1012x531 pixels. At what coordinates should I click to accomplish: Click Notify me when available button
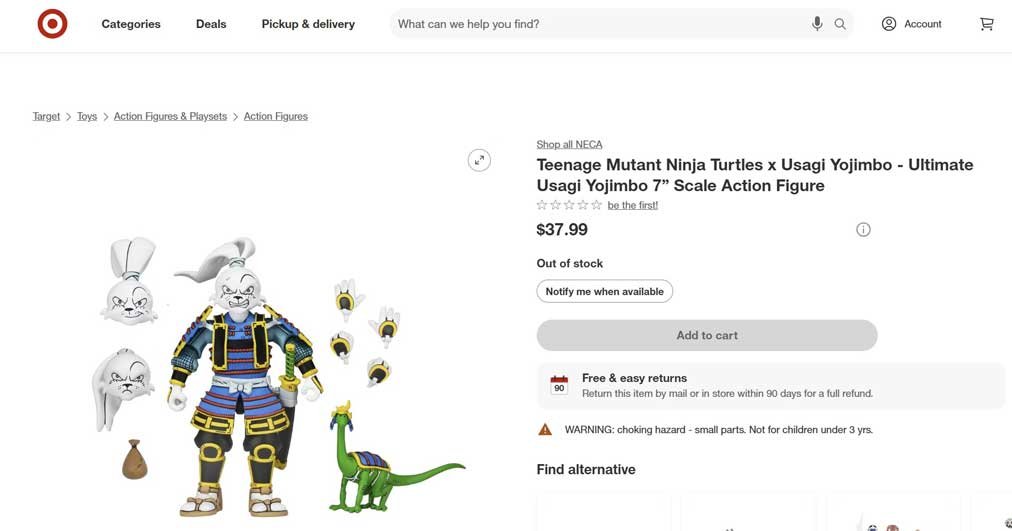coord(605,291)
